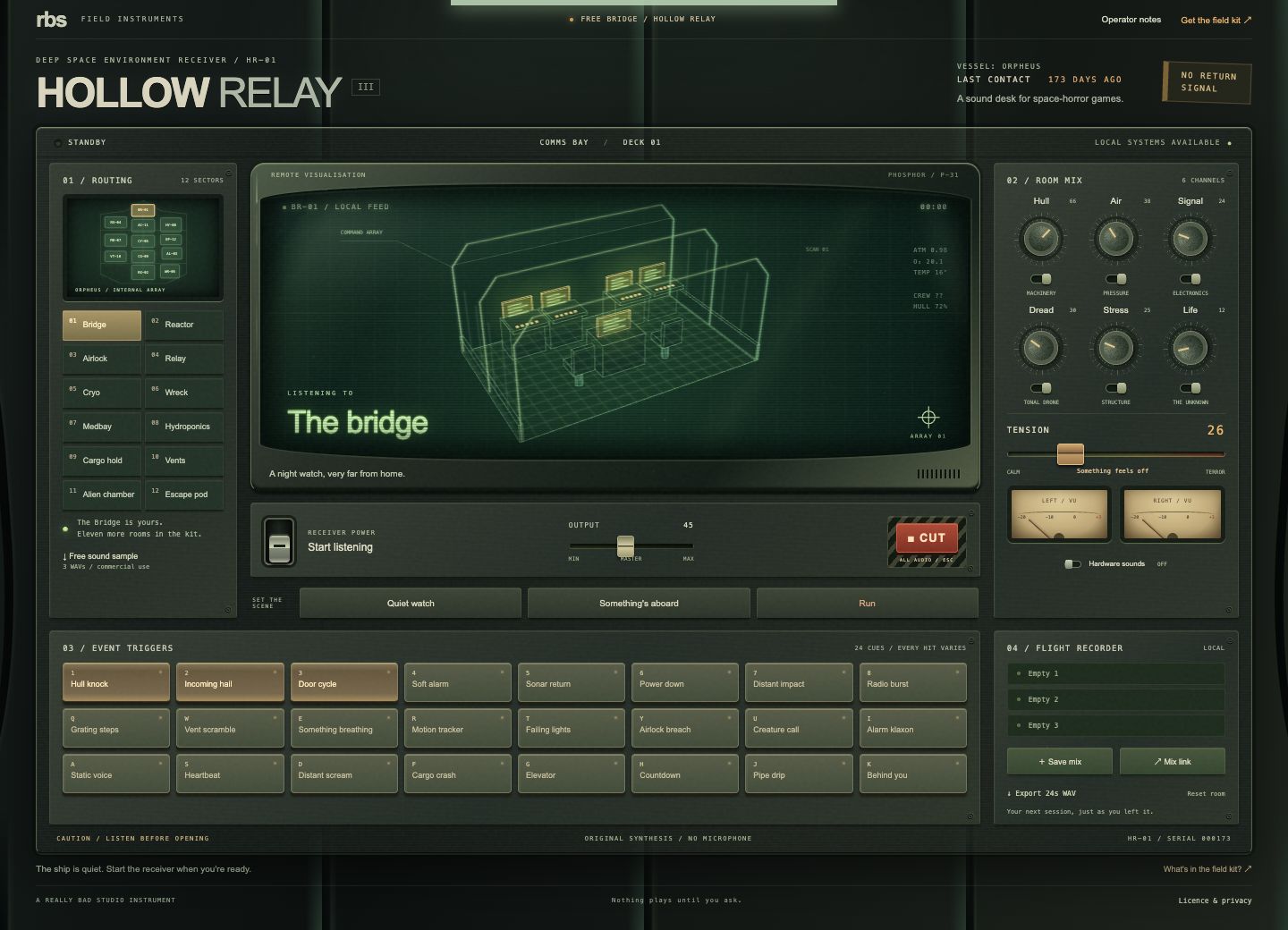Image resolution: width=1288 pixels, height=930 pixels.
Task: Toggle the Pressure switch under Air
Action: point(1115,278)
